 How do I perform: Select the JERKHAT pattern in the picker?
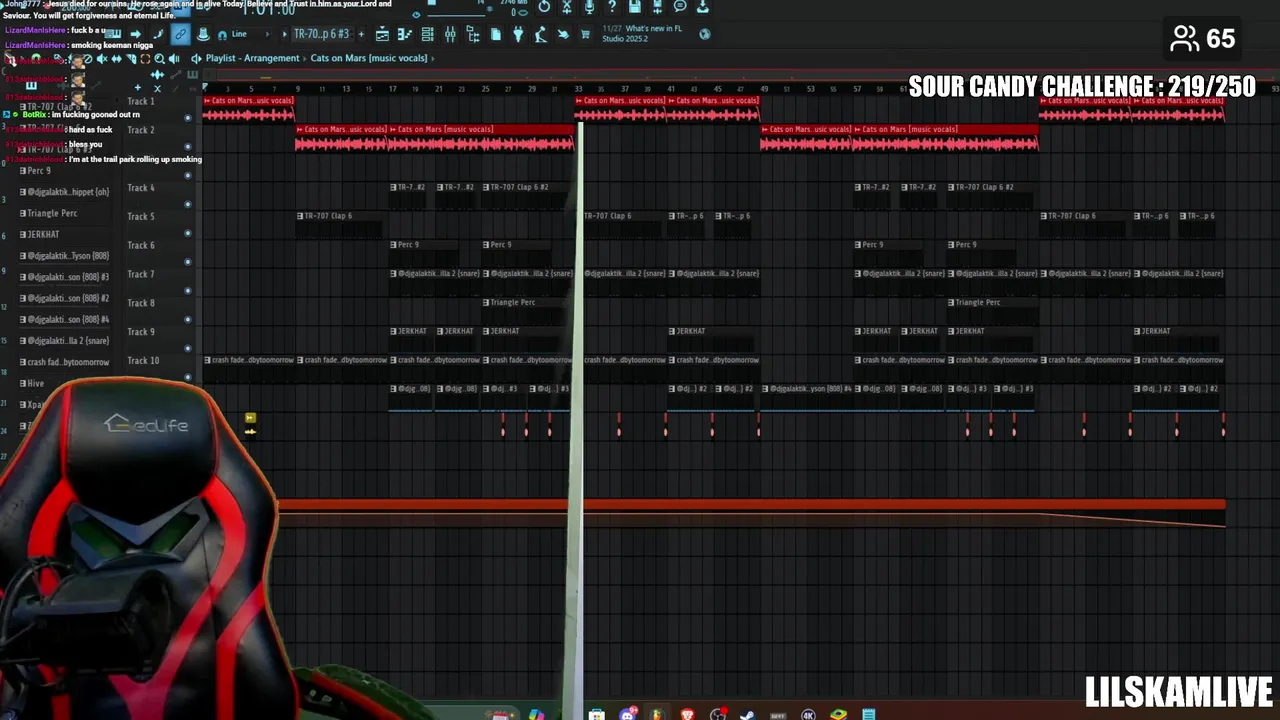coord(43,235)
